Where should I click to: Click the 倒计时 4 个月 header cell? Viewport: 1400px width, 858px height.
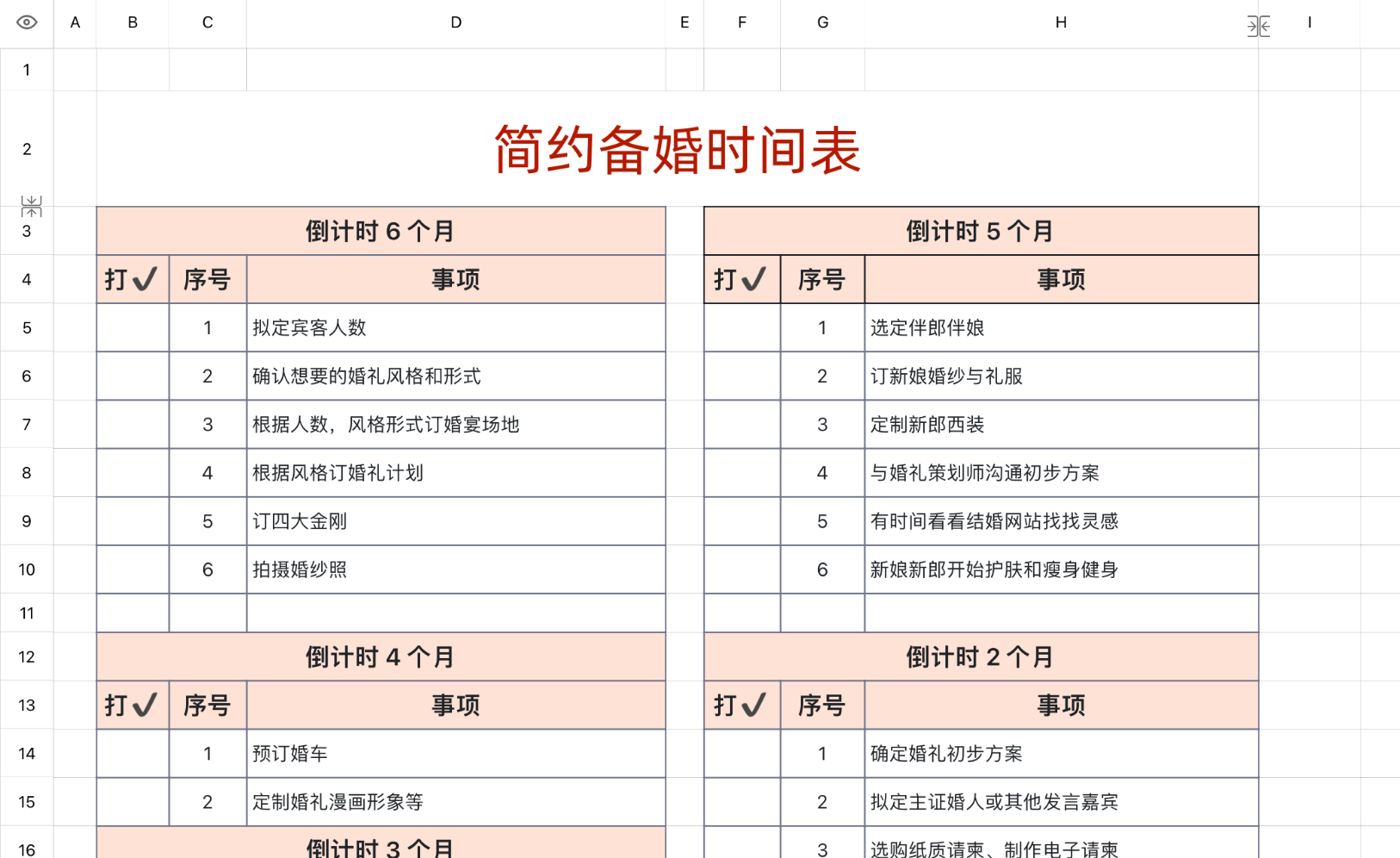pos(381,657)
